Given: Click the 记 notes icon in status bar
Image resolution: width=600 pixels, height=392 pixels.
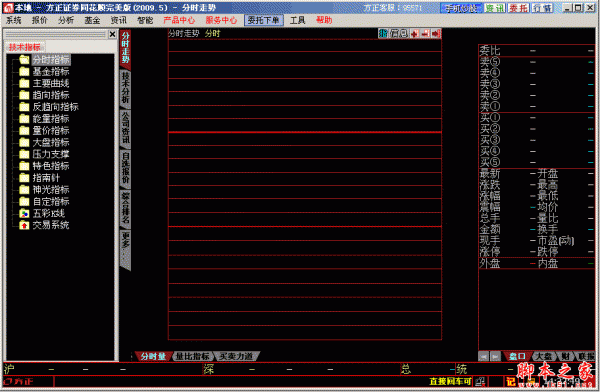Looking at the screenshot, I should [510, 381].
